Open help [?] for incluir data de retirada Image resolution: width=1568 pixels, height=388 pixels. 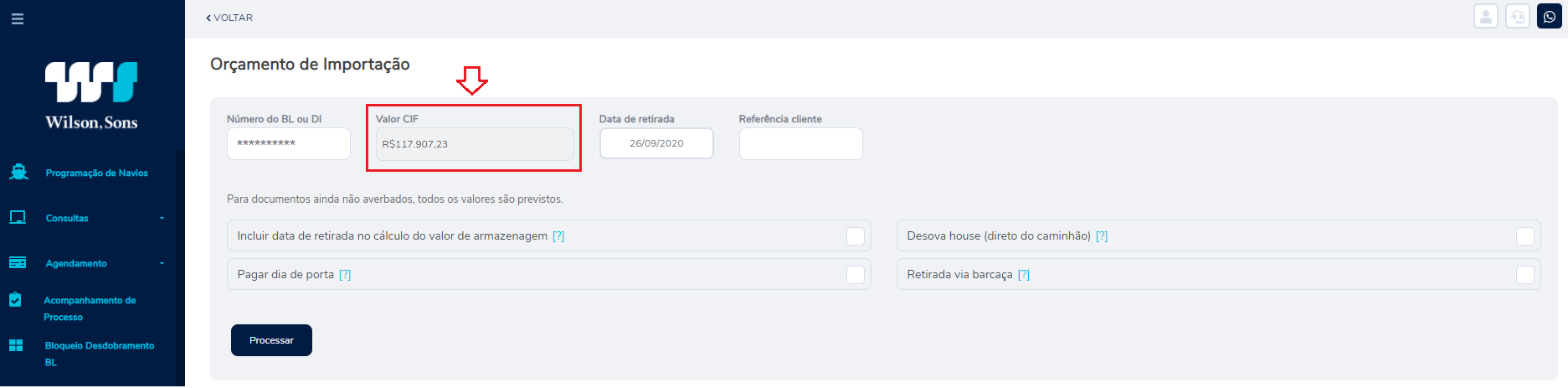[x=558, y=236]
